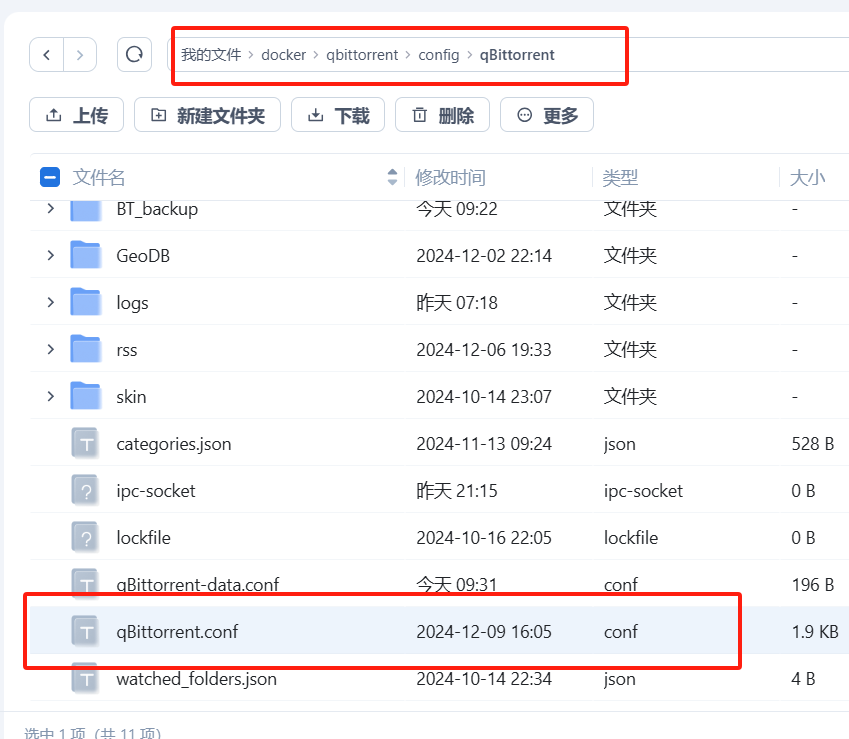Select the skin folder name
Viewport: 849px width, 739px height.
131,397
